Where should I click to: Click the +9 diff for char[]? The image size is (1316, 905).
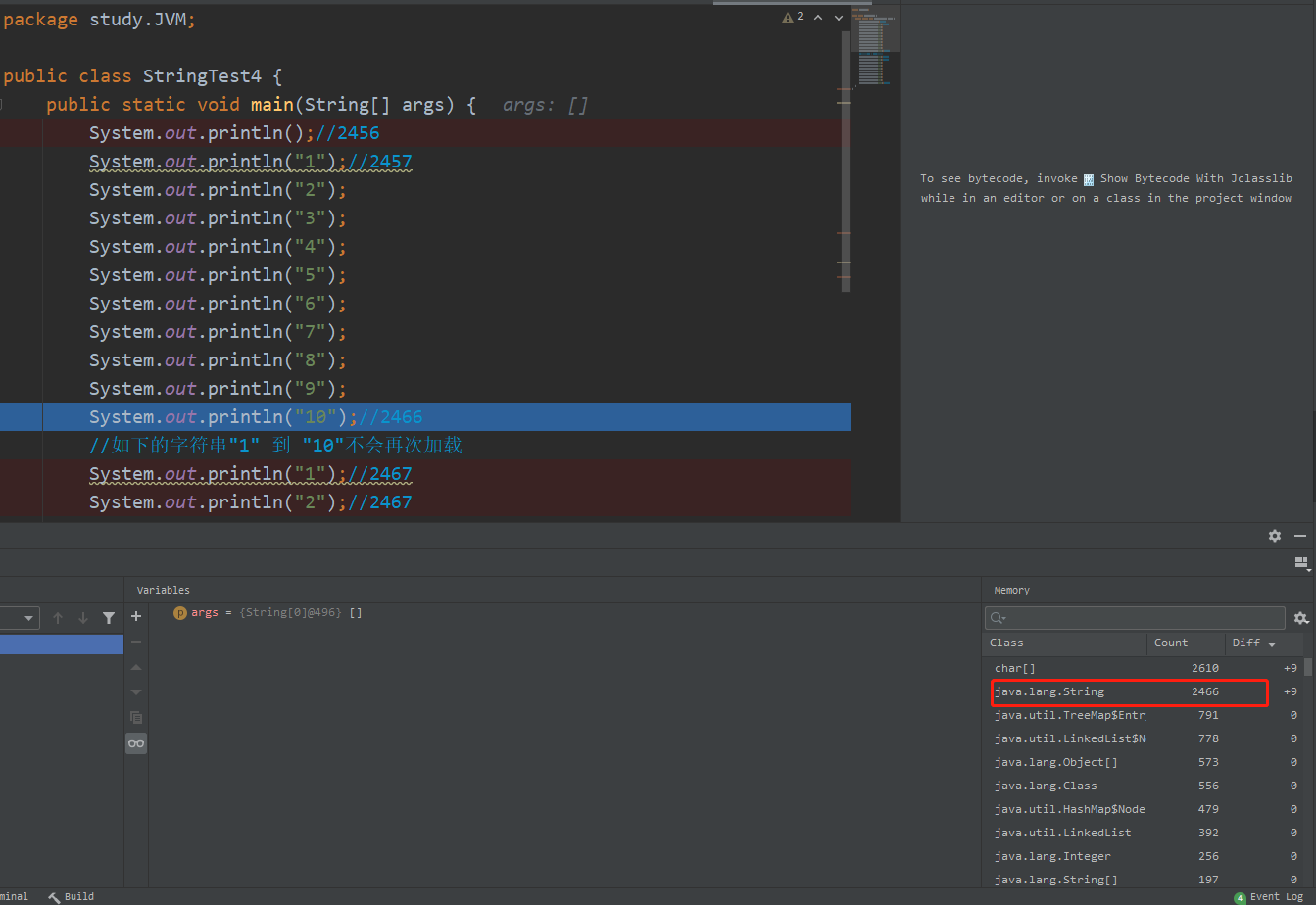pyautogui.click(x=1290, y=668)
